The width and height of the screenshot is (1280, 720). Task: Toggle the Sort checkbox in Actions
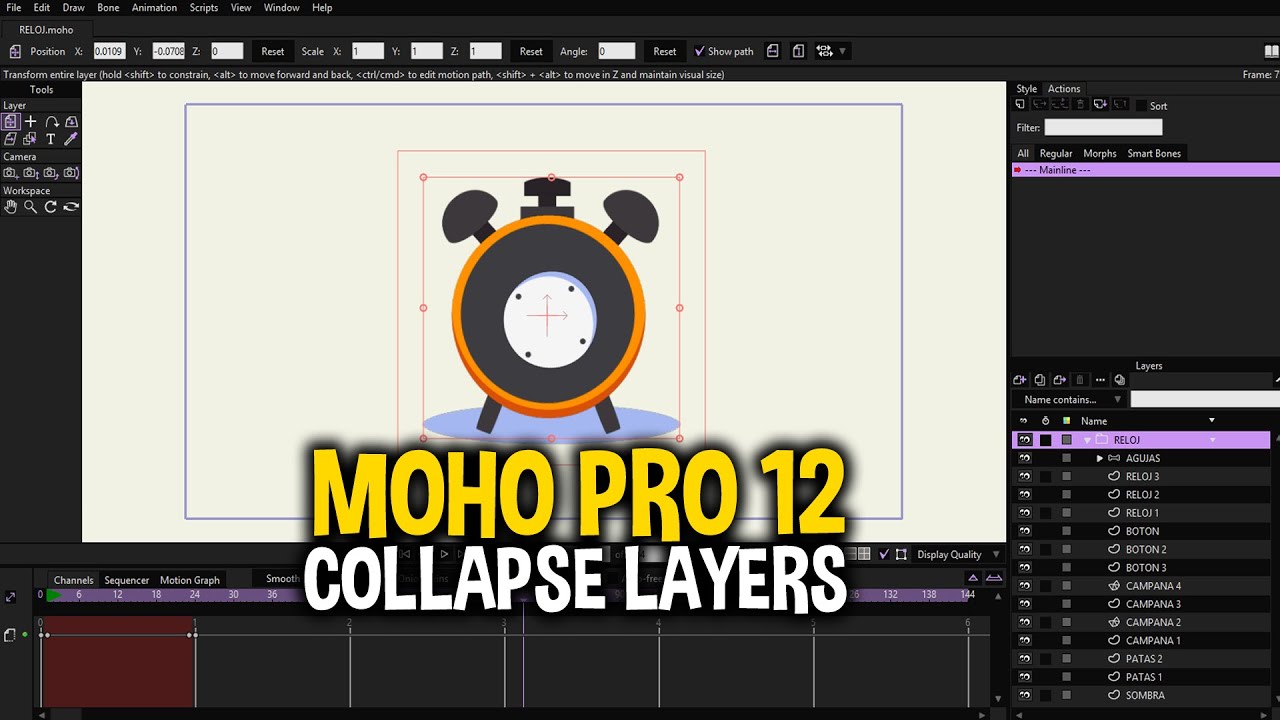point(1141,106)
